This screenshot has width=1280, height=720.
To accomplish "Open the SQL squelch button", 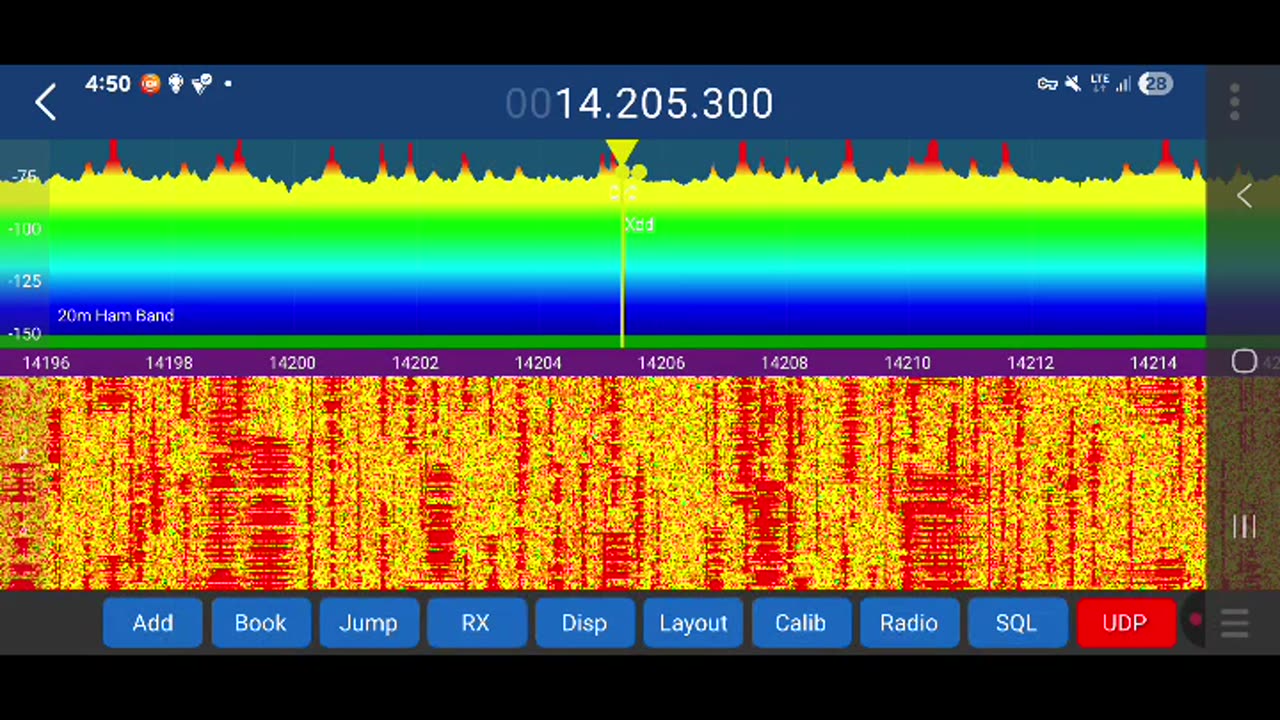I will tap(1017, 623).
